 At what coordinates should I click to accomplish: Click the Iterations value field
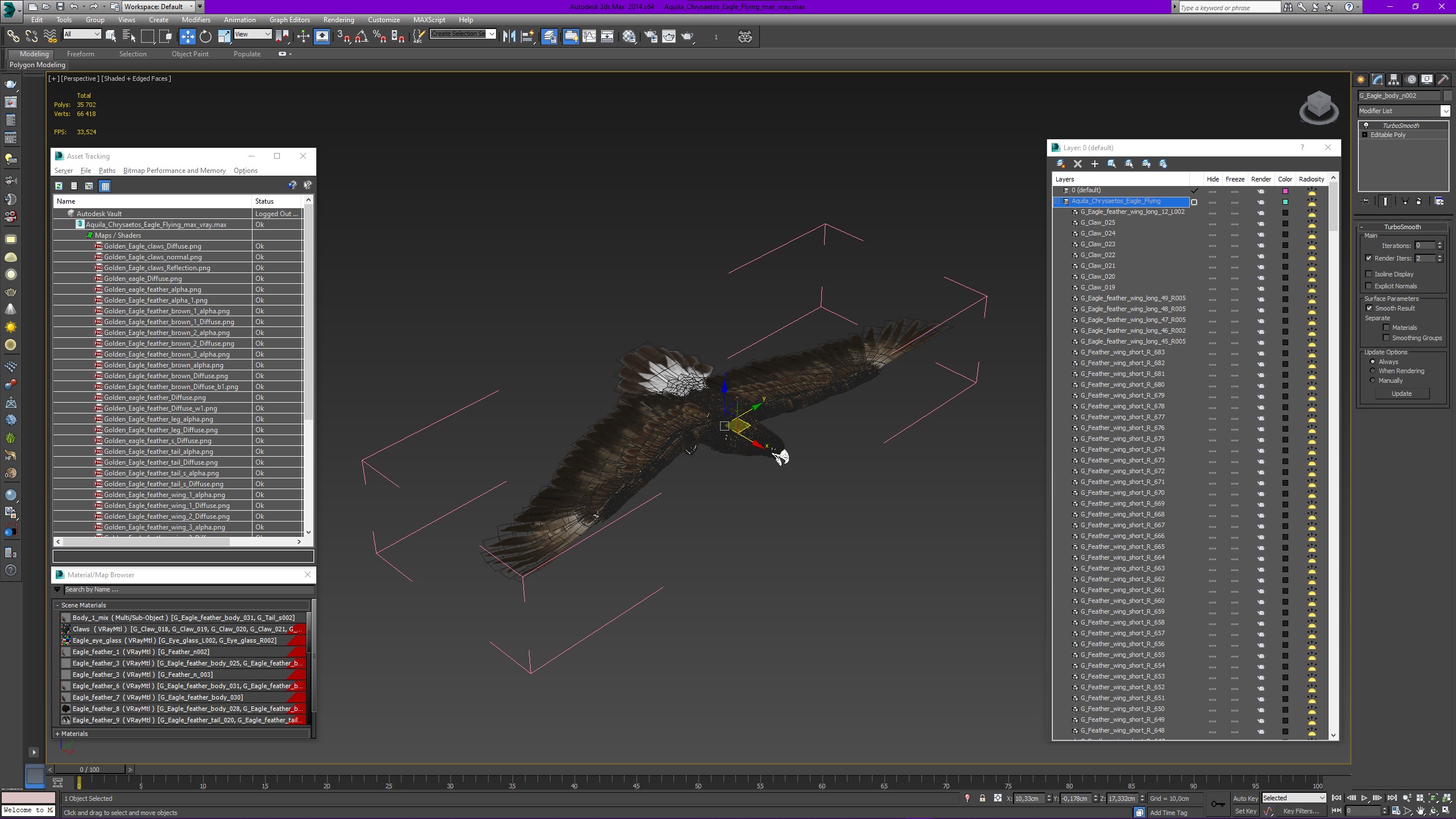click(1425, 246)
